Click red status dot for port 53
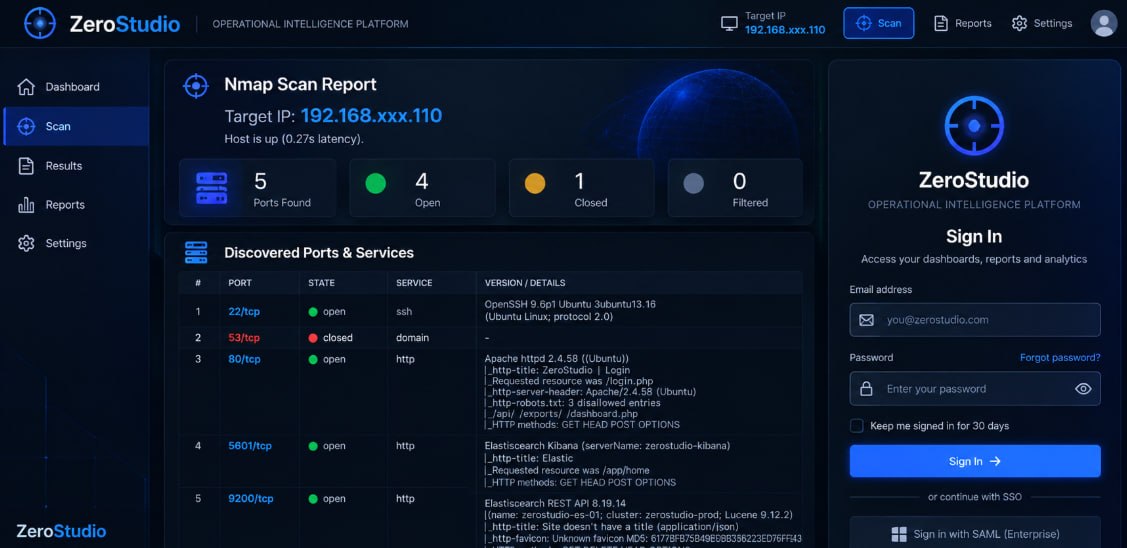This screenshot has width=1127, height=548. [x=313, y=338]
